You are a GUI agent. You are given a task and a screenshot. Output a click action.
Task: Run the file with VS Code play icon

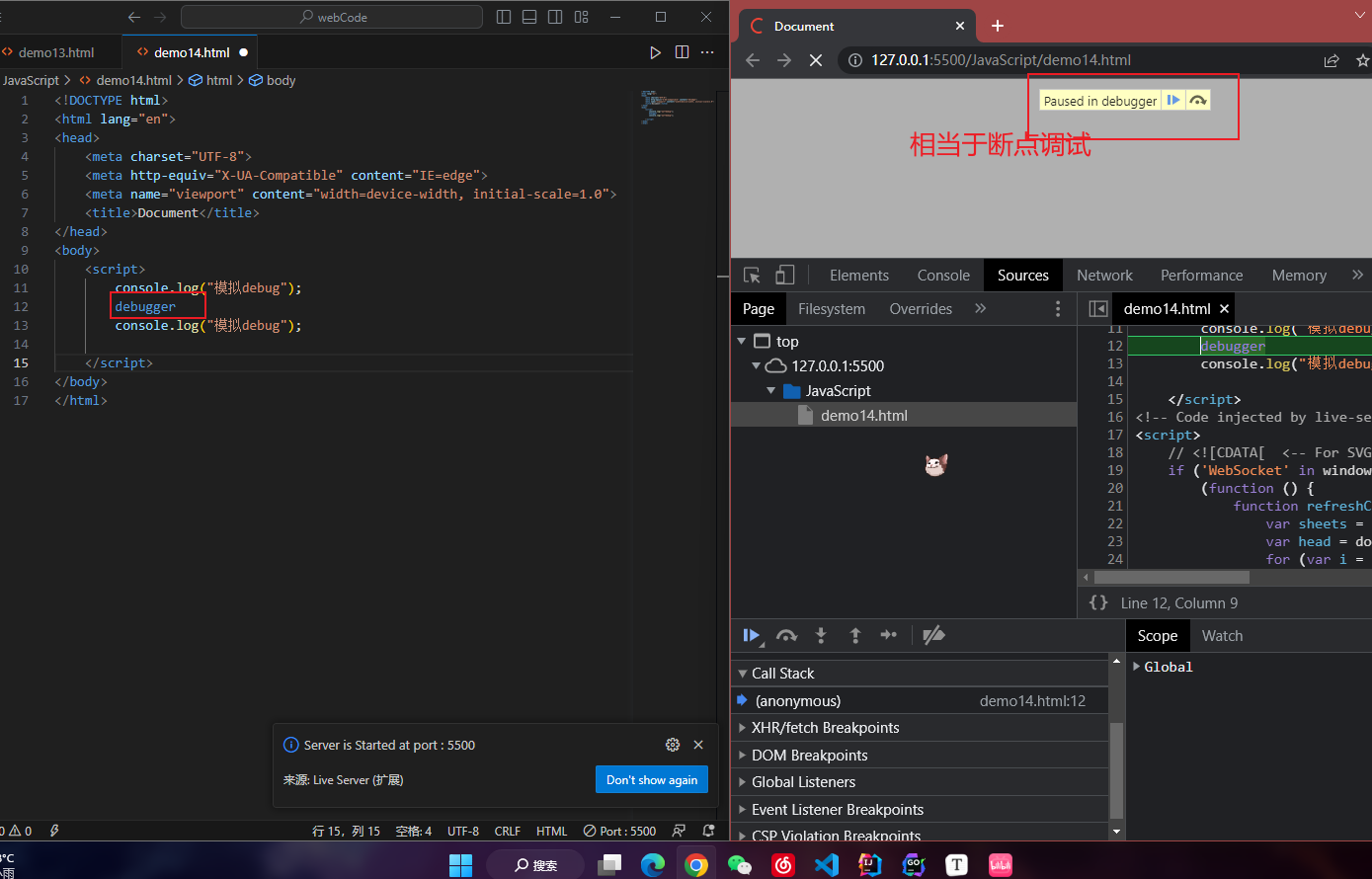[655, 52]
